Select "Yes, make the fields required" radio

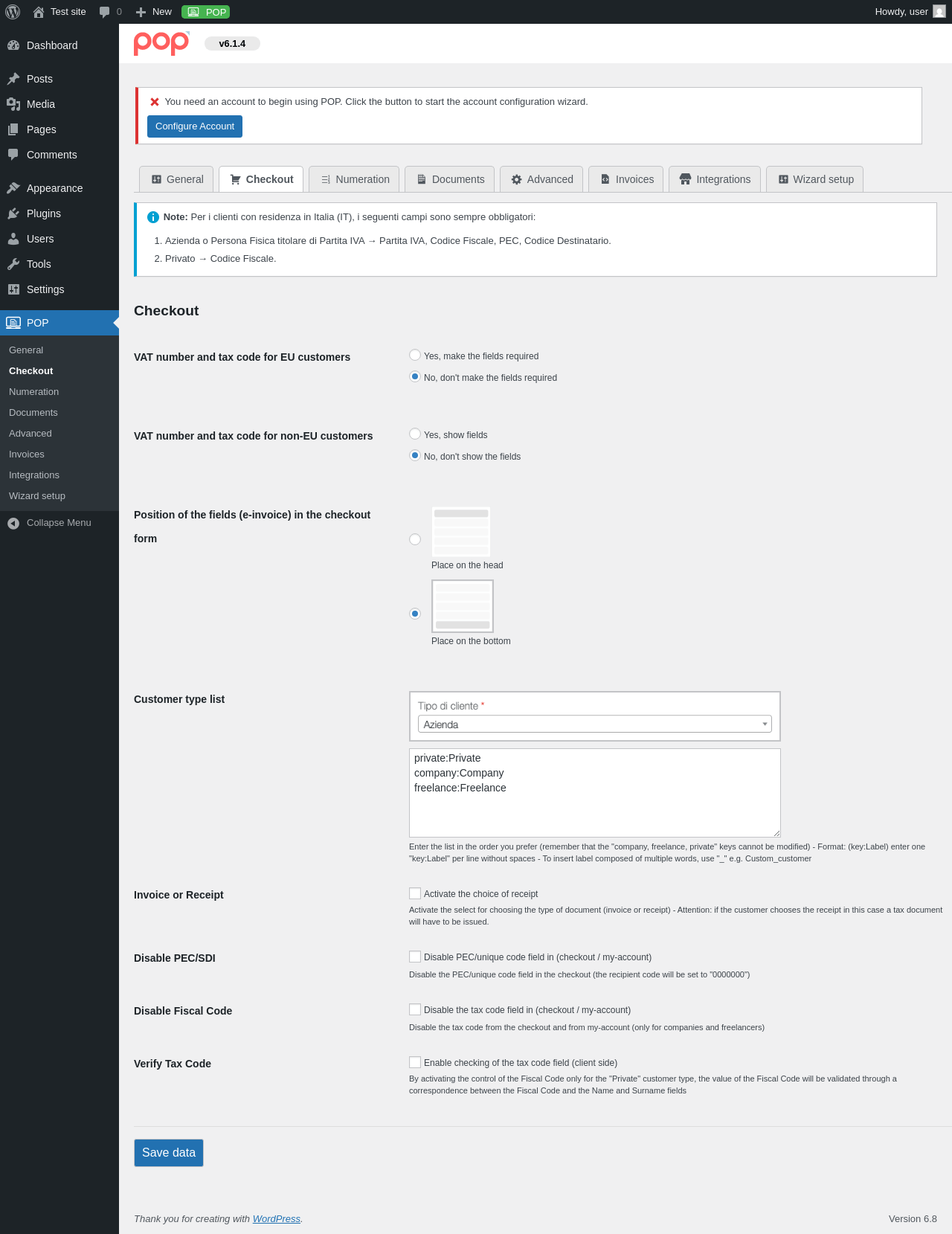[415, 356]
